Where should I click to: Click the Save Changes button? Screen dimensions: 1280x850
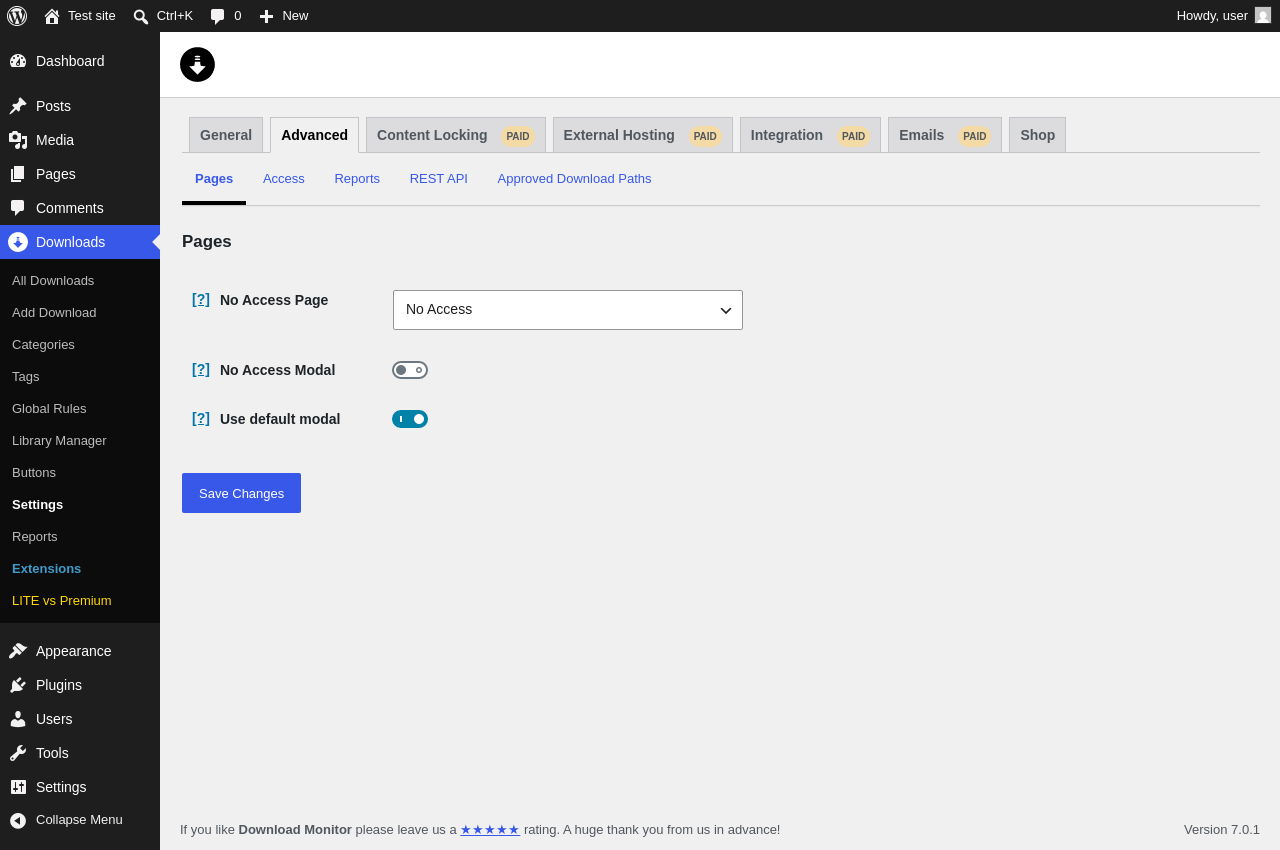click(241, 493)
